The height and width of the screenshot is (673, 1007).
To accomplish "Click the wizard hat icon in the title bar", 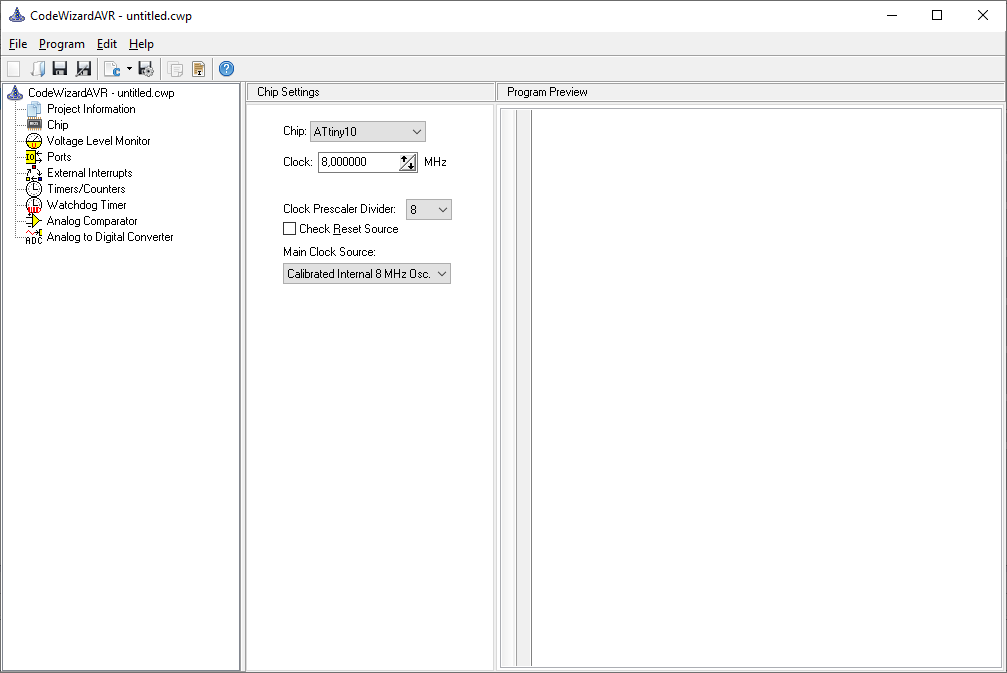I will pyautogui.click(x=17, y=15).
